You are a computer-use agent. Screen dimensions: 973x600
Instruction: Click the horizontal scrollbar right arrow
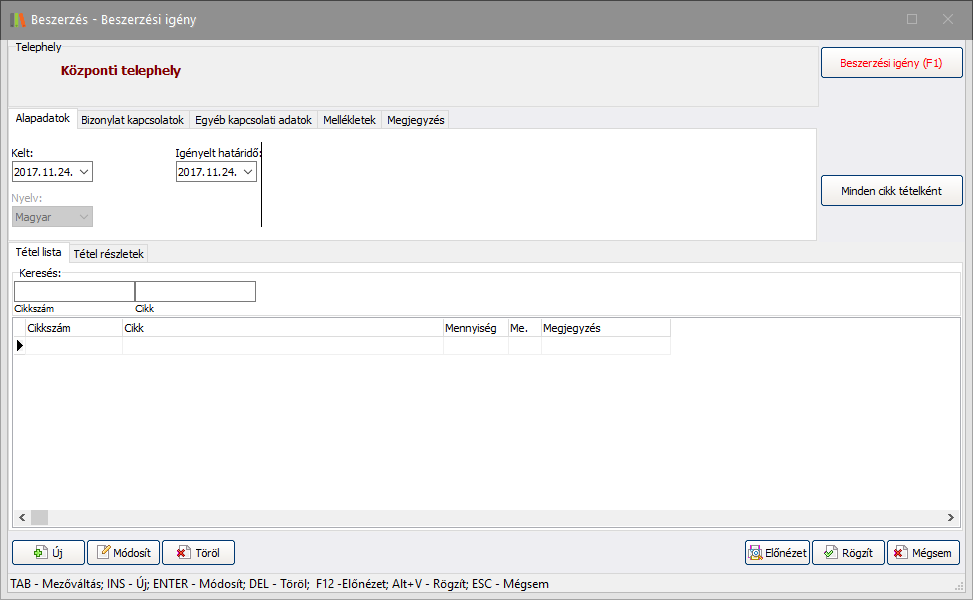click(x=951, y=517)
